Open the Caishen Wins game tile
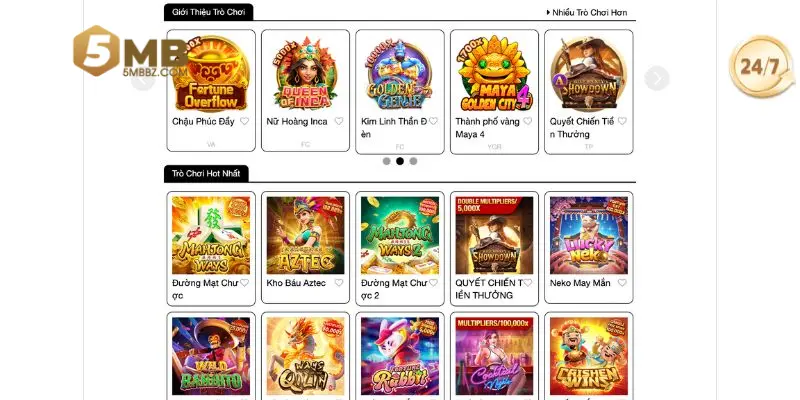 click(x=588, y=356)
